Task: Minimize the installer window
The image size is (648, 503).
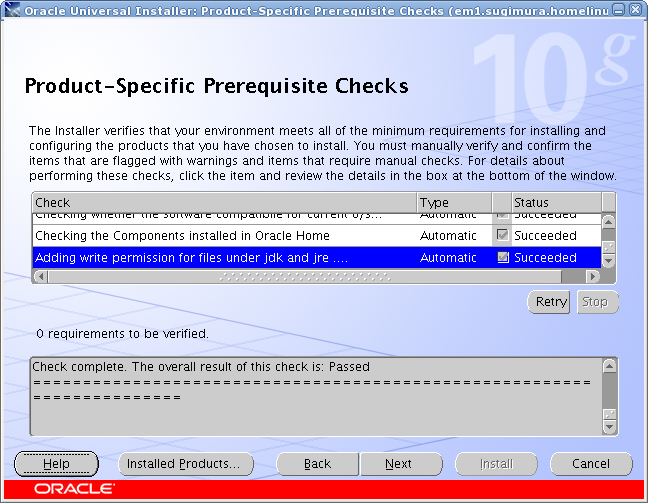Action: coord(618,10)
